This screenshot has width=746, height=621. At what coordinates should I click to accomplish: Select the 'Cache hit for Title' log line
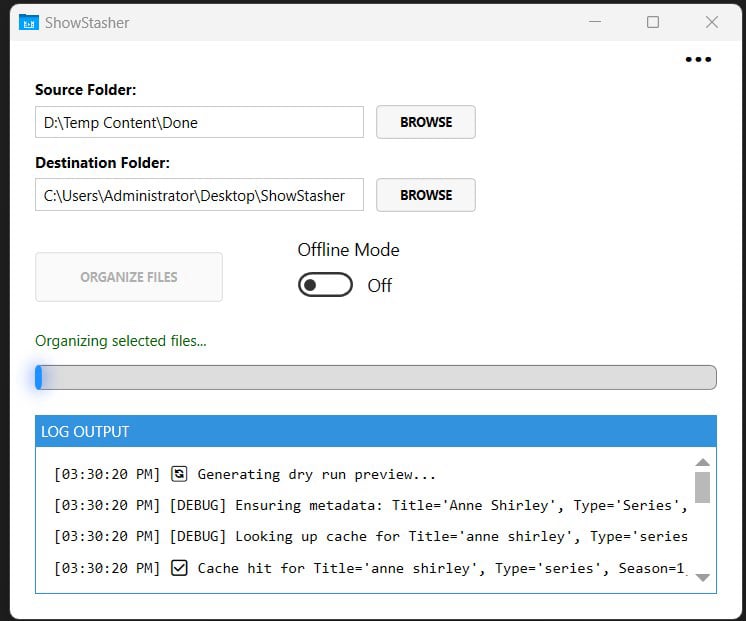tap(371, 568)
